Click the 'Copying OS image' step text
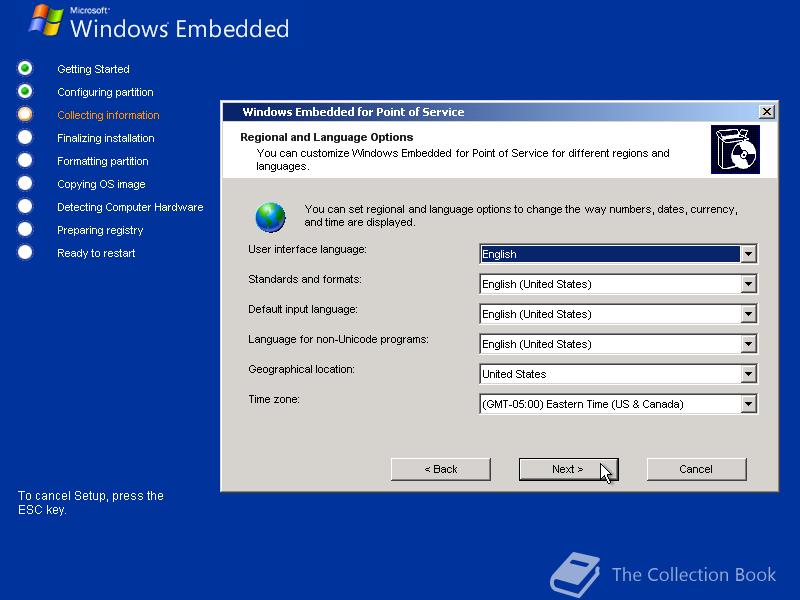The height and width of the screenshot is (600, 800). 101,184
